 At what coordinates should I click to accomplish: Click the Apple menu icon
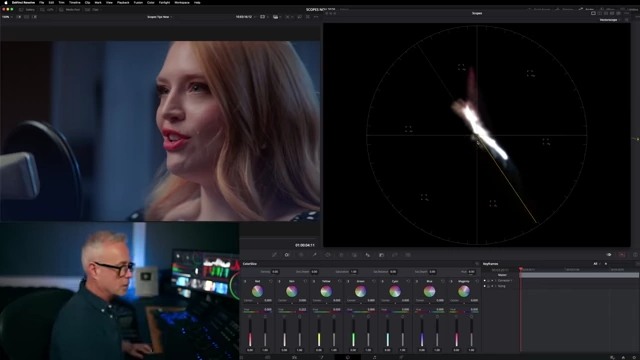6,2
